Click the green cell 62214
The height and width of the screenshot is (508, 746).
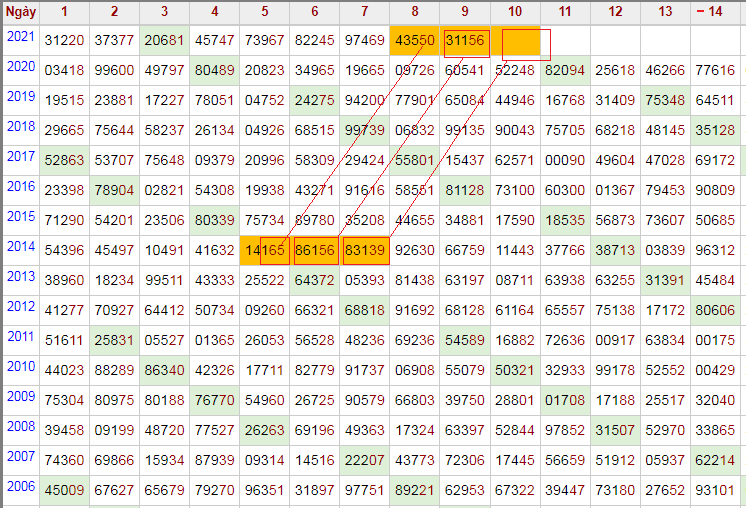point(715,460)
